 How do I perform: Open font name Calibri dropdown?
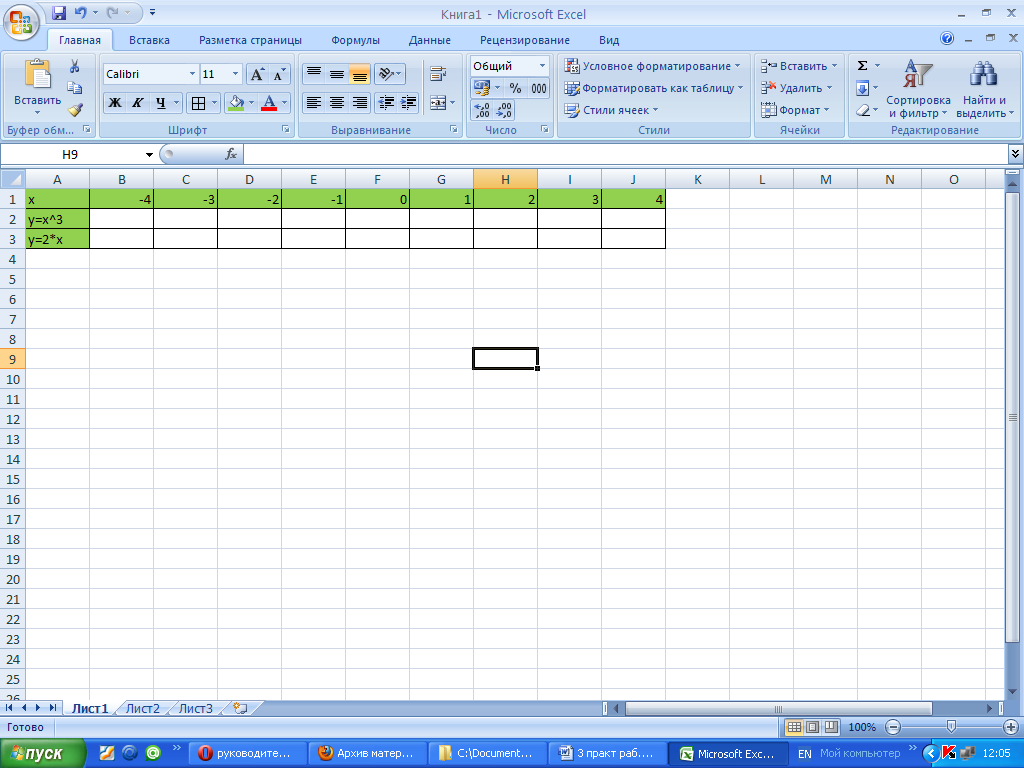[x=193, y=74]
